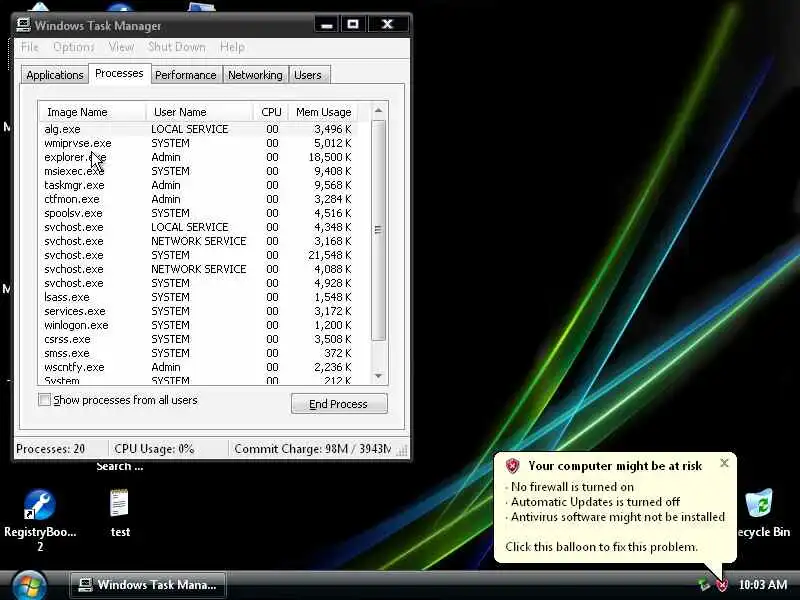Select the smss.exe process

coord(198,354)
